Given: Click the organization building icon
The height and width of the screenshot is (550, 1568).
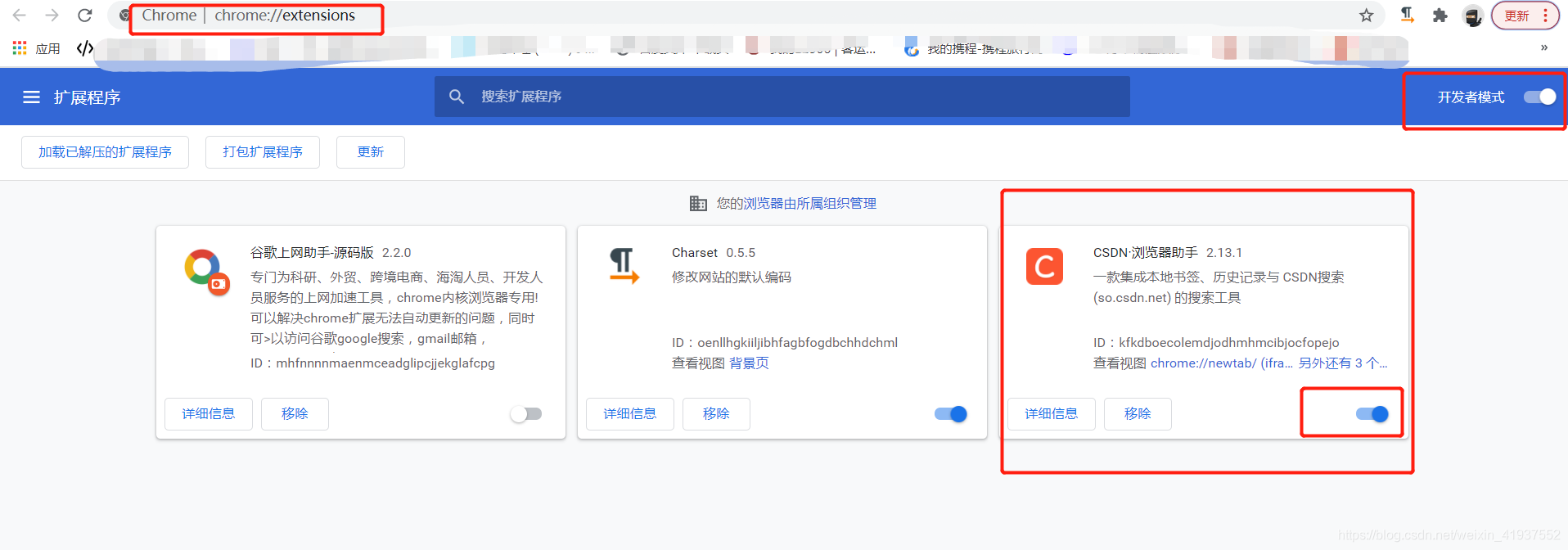Looking at the screenshot, I should tap(698, 204).
